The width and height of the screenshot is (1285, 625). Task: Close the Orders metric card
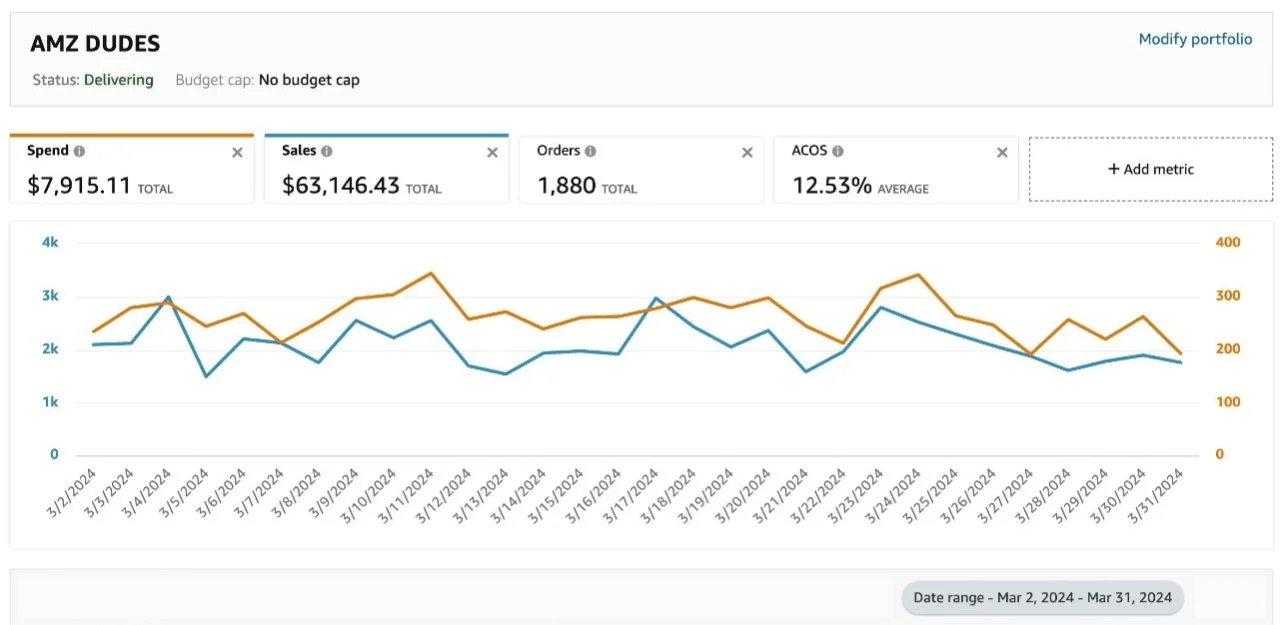tap(747, 153)
